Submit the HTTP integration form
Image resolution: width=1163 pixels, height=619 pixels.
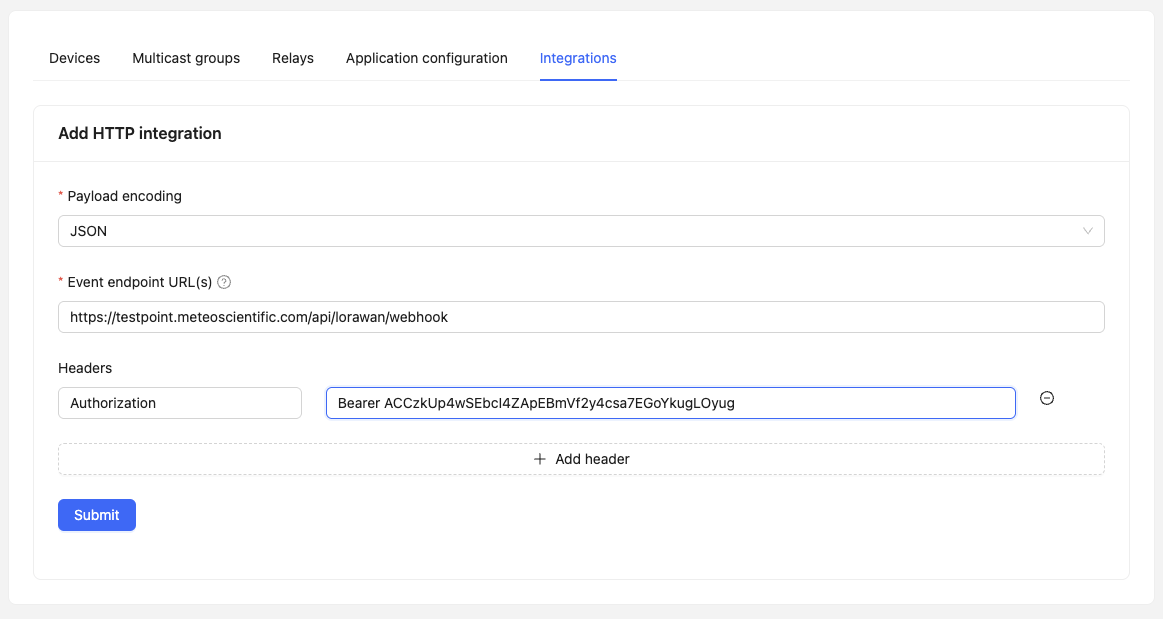(x=96, y=514)
